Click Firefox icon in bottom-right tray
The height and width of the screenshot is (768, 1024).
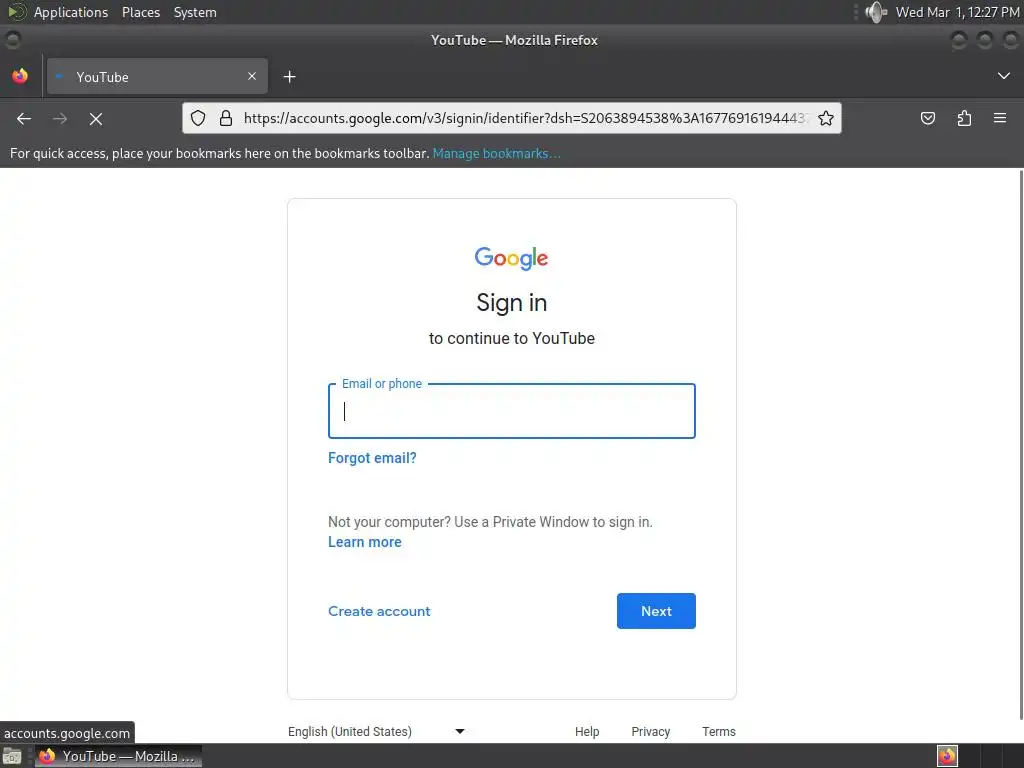[947, 756]
